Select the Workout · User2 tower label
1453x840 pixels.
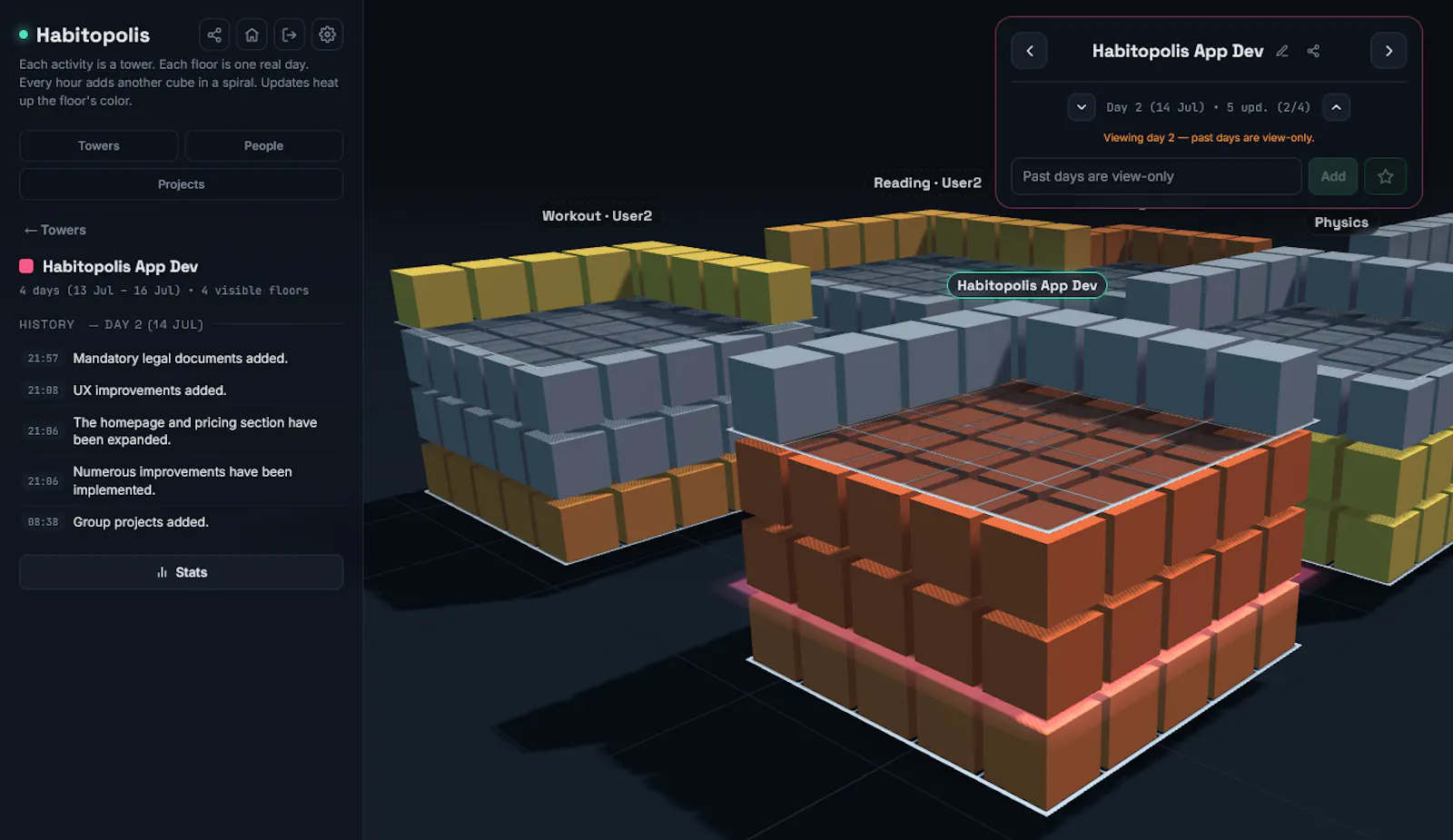[x=597, y=216]
